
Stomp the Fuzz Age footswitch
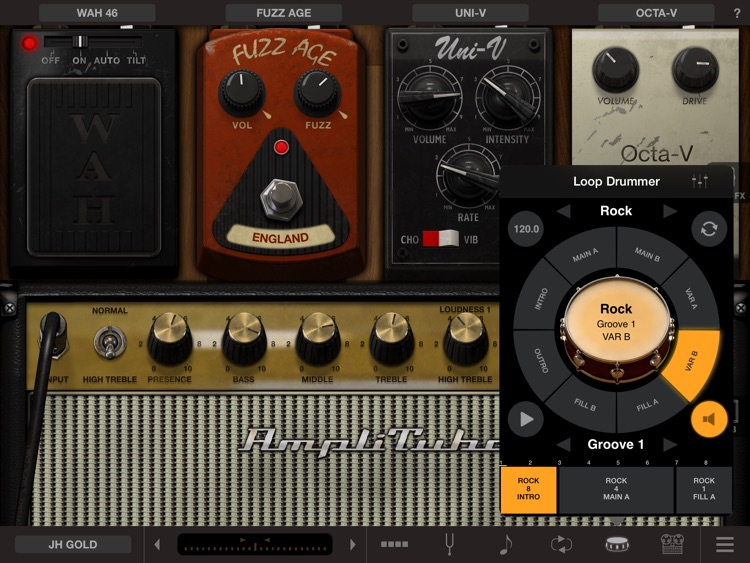pos(281,199)
